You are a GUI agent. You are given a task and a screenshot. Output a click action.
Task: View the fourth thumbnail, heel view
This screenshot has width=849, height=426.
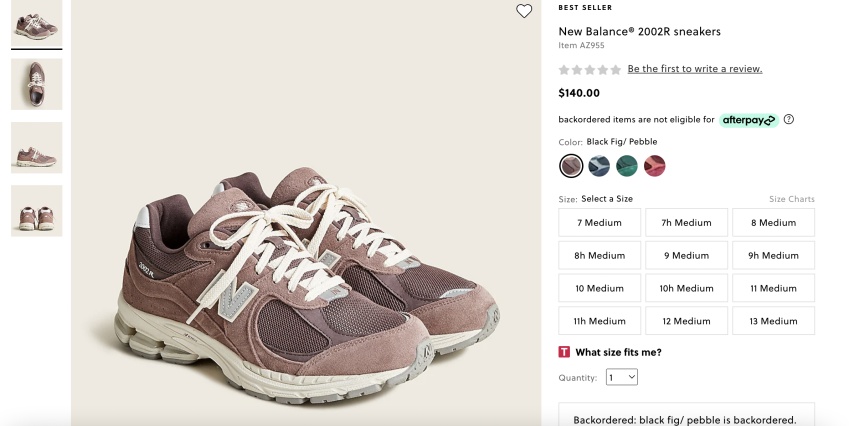click(37, 210)
